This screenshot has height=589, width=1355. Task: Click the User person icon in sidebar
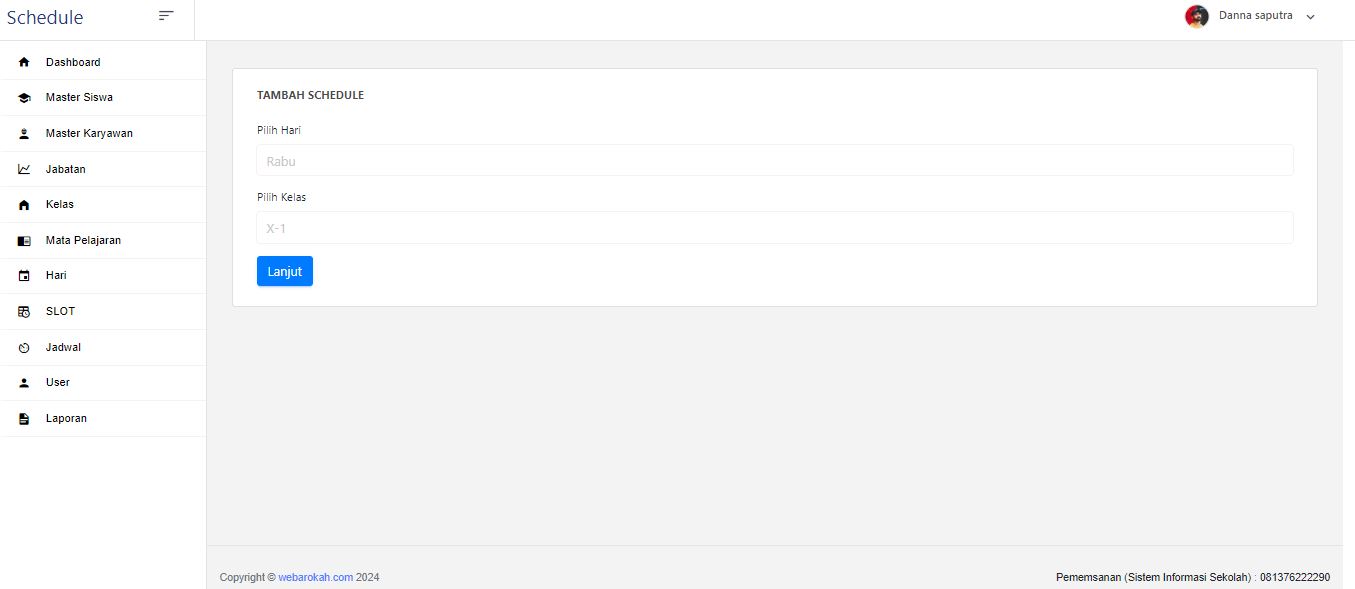point(24,383)
